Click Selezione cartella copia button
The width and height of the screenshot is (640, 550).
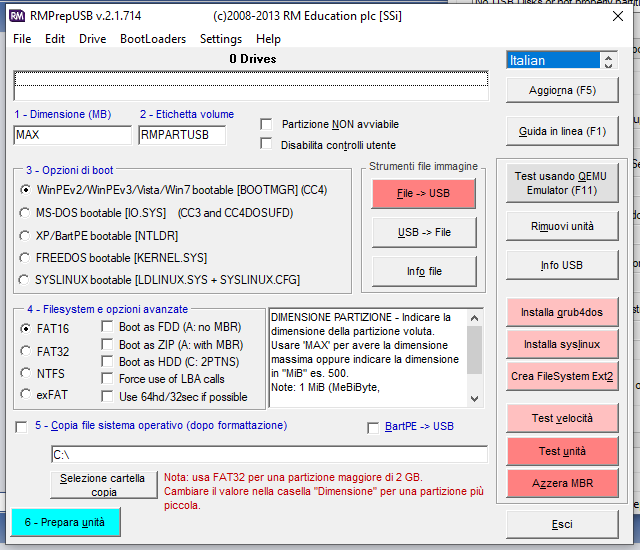click(104, 485)
